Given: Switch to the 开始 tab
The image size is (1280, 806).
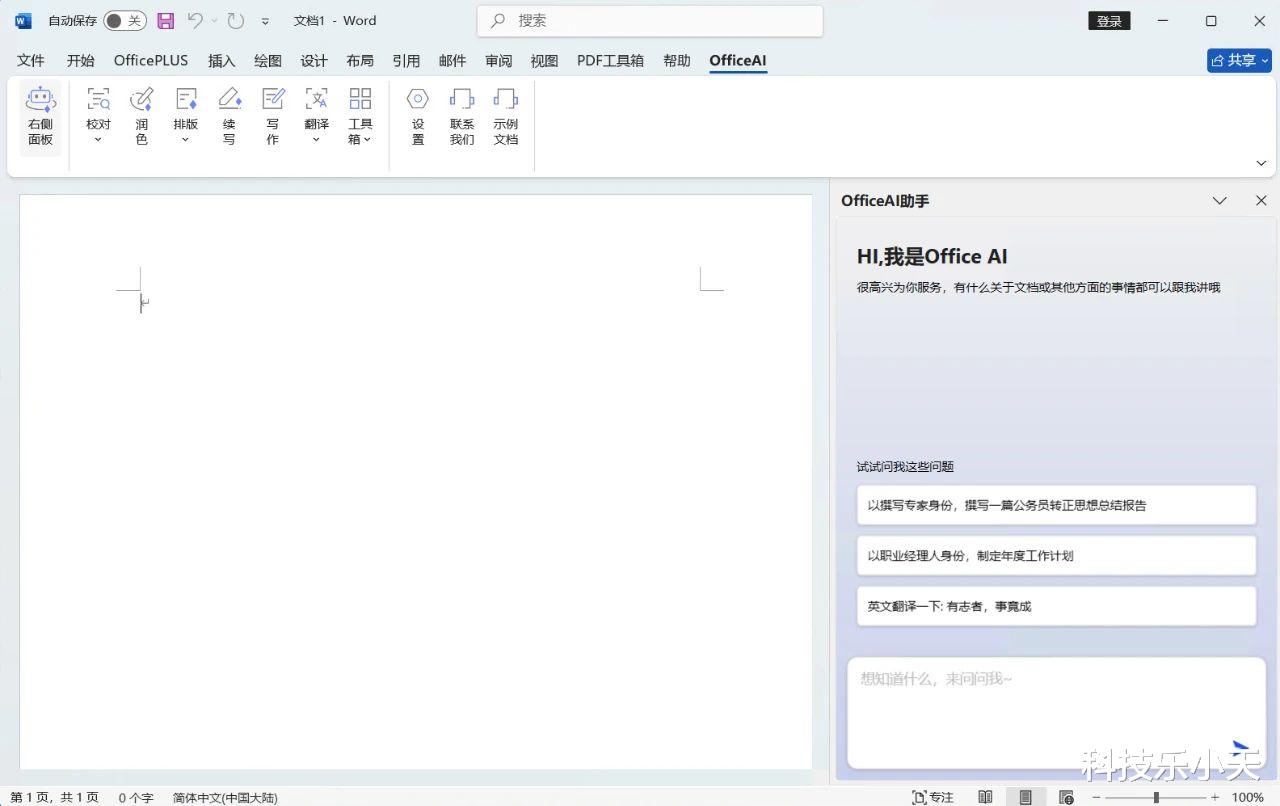Looking at the screenshot, I should [x=81, y=61].
